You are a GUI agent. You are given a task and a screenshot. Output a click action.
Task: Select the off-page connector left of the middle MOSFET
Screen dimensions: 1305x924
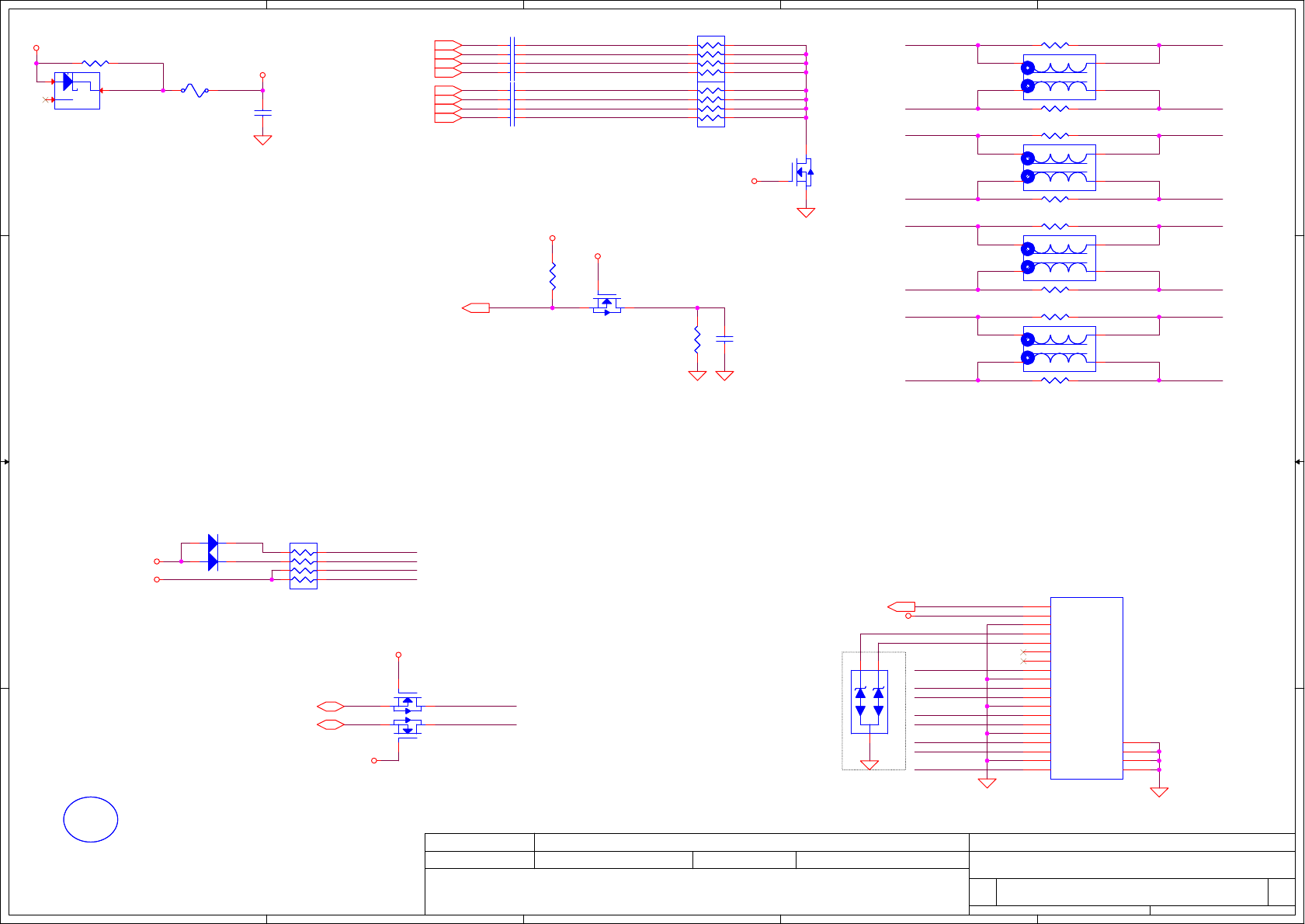tap(476, 308)
